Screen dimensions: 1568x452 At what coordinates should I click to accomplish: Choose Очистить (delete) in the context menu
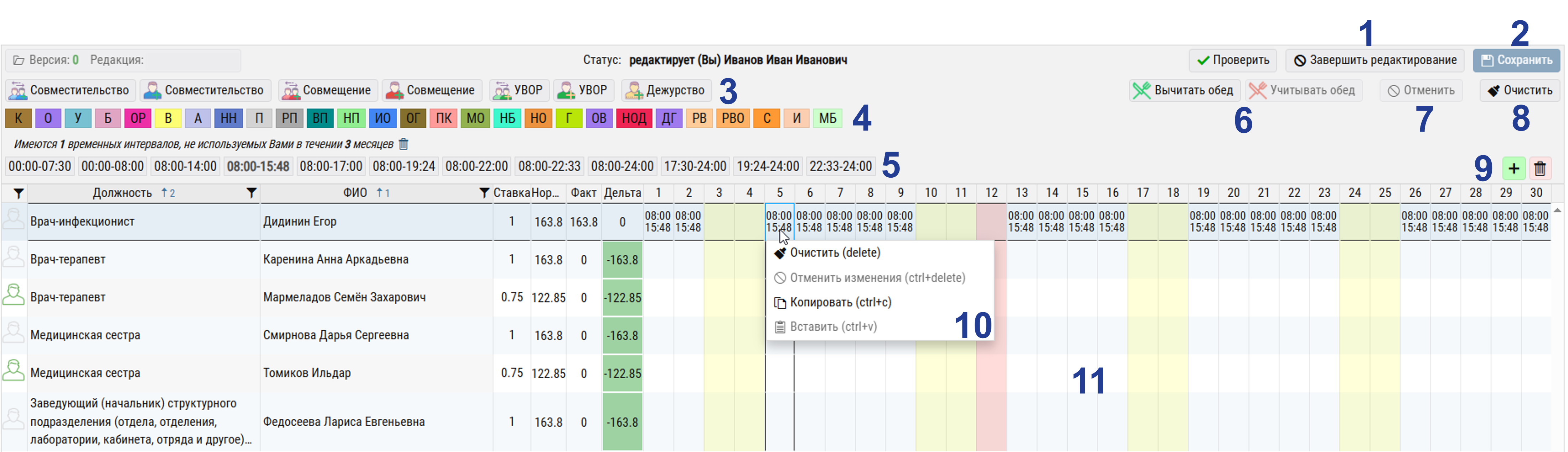(835, 253)
